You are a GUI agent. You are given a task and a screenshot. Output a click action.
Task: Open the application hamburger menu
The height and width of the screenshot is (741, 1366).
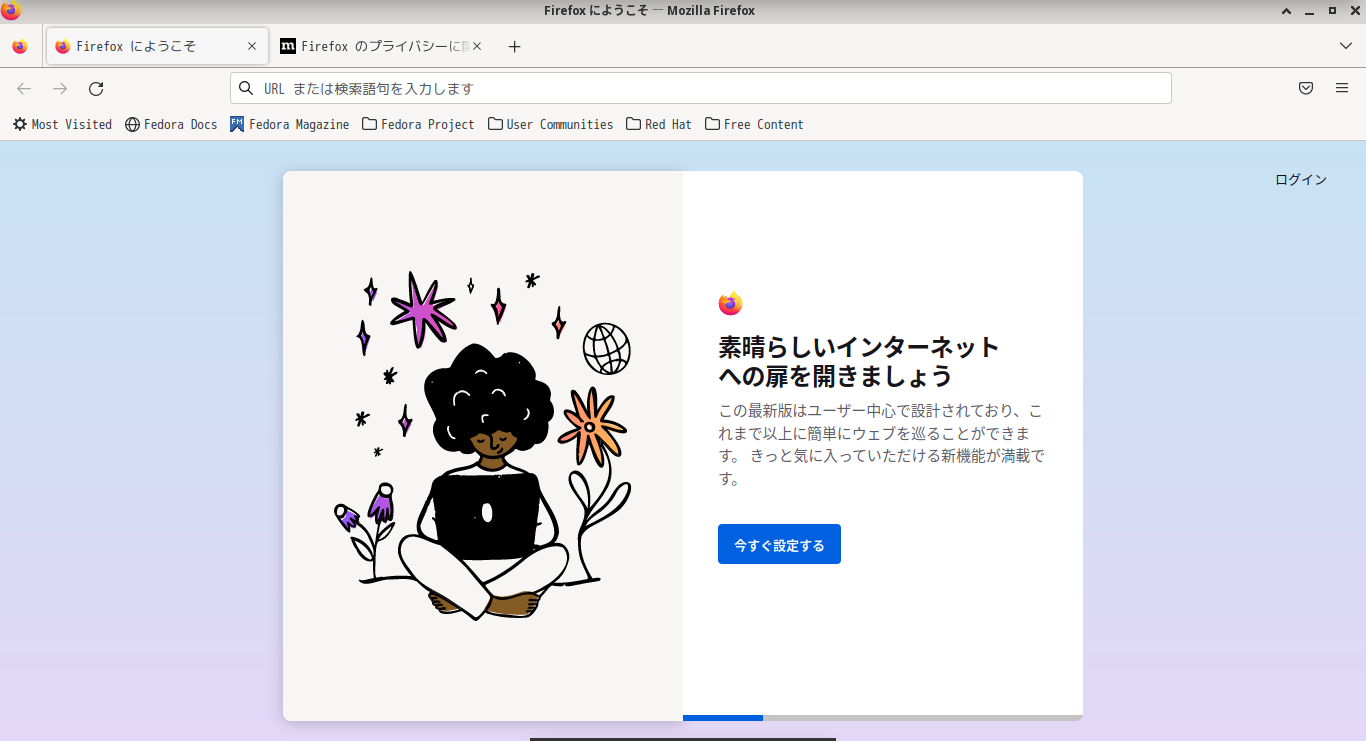[x=1342, y=88]
